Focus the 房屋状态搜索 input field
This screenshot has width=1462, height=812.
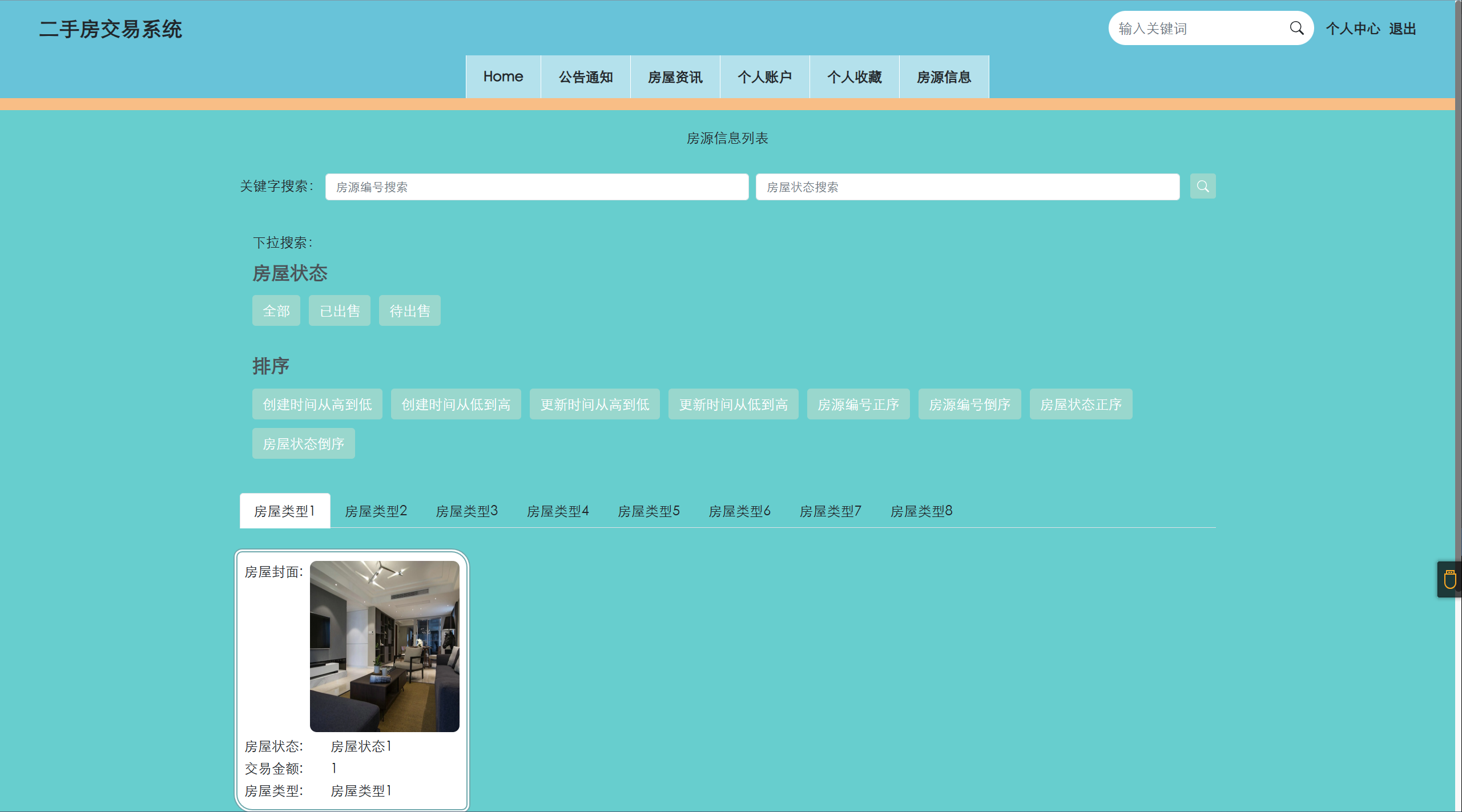(x=967, y=187)
